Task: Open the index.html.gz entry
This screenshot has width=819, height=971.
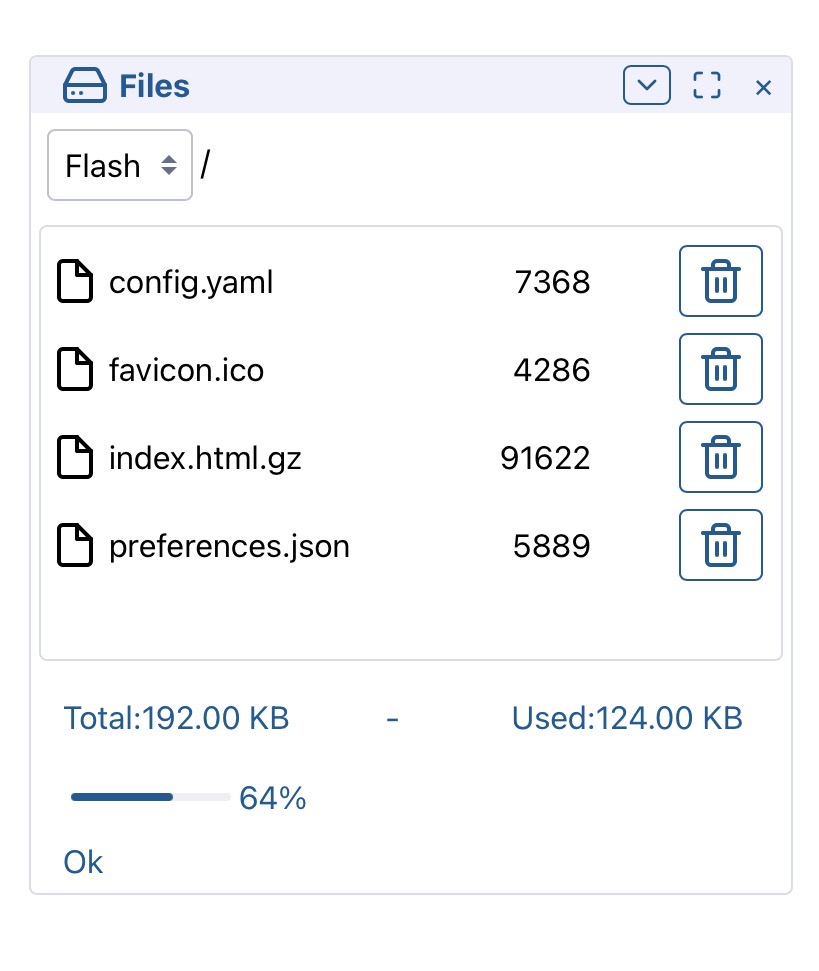Action: [204, 459]
